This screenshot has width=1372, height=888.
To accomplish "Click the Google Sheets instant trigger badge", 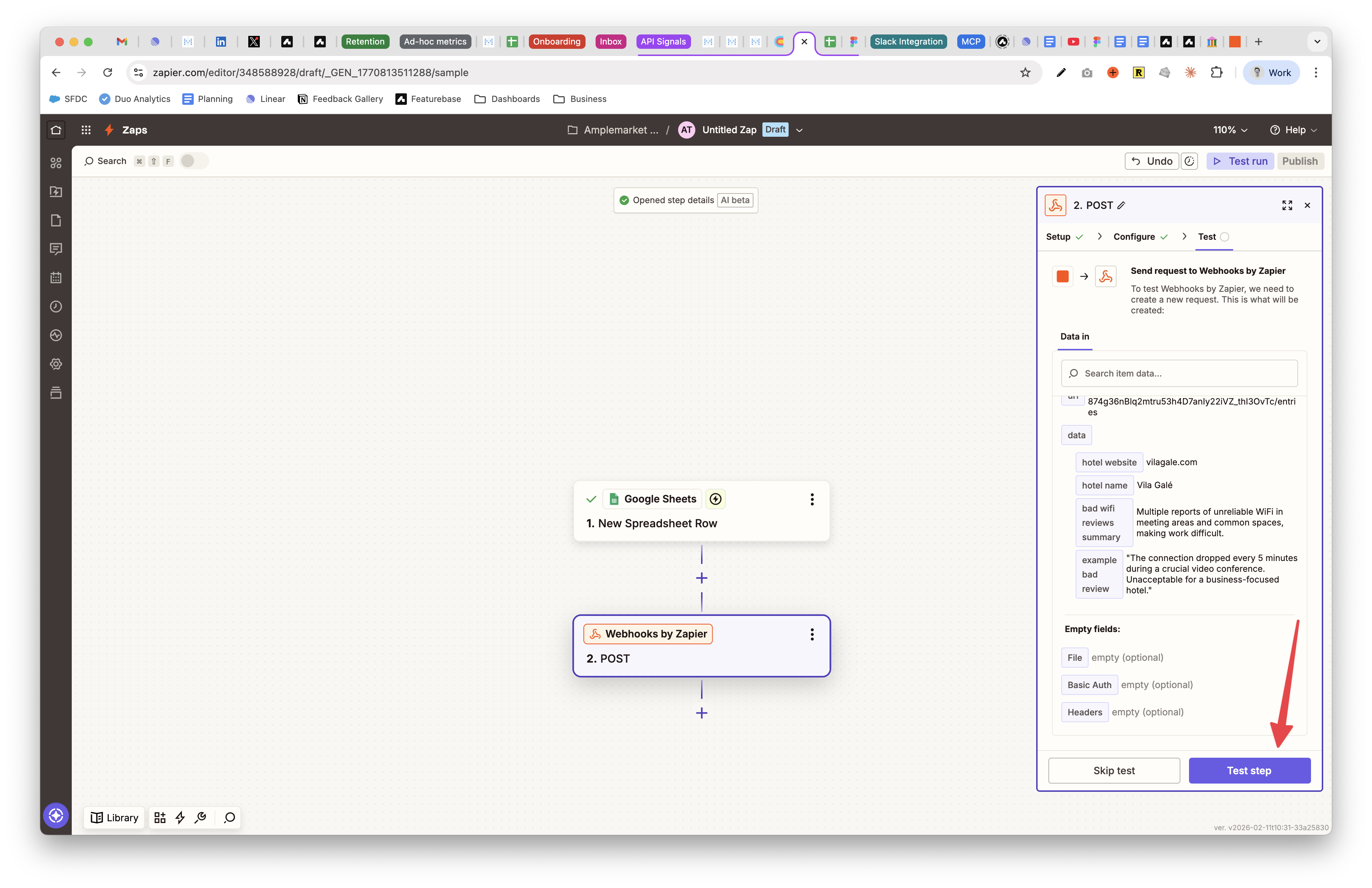I will tap(716, 499).
